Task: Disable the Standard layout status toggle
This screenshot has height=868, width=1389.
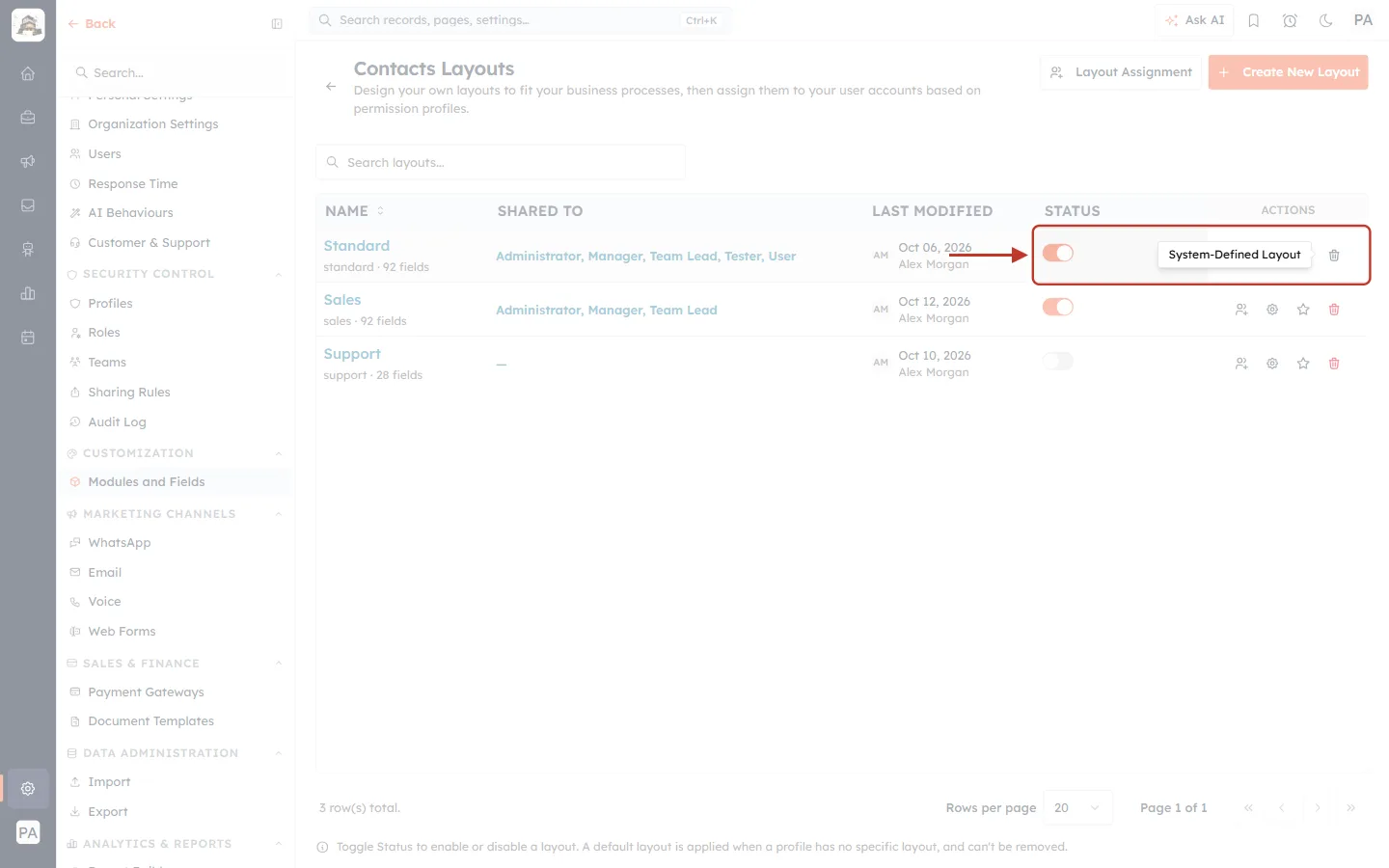Action: [x=1058, y=253]
